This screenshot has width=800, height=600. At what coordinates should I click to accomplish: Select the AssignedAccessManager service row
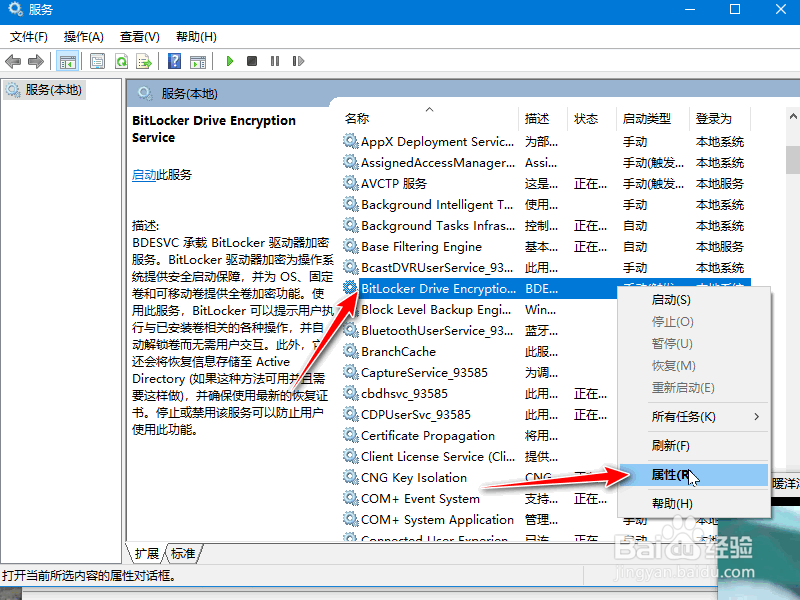[x=545, y=162]
